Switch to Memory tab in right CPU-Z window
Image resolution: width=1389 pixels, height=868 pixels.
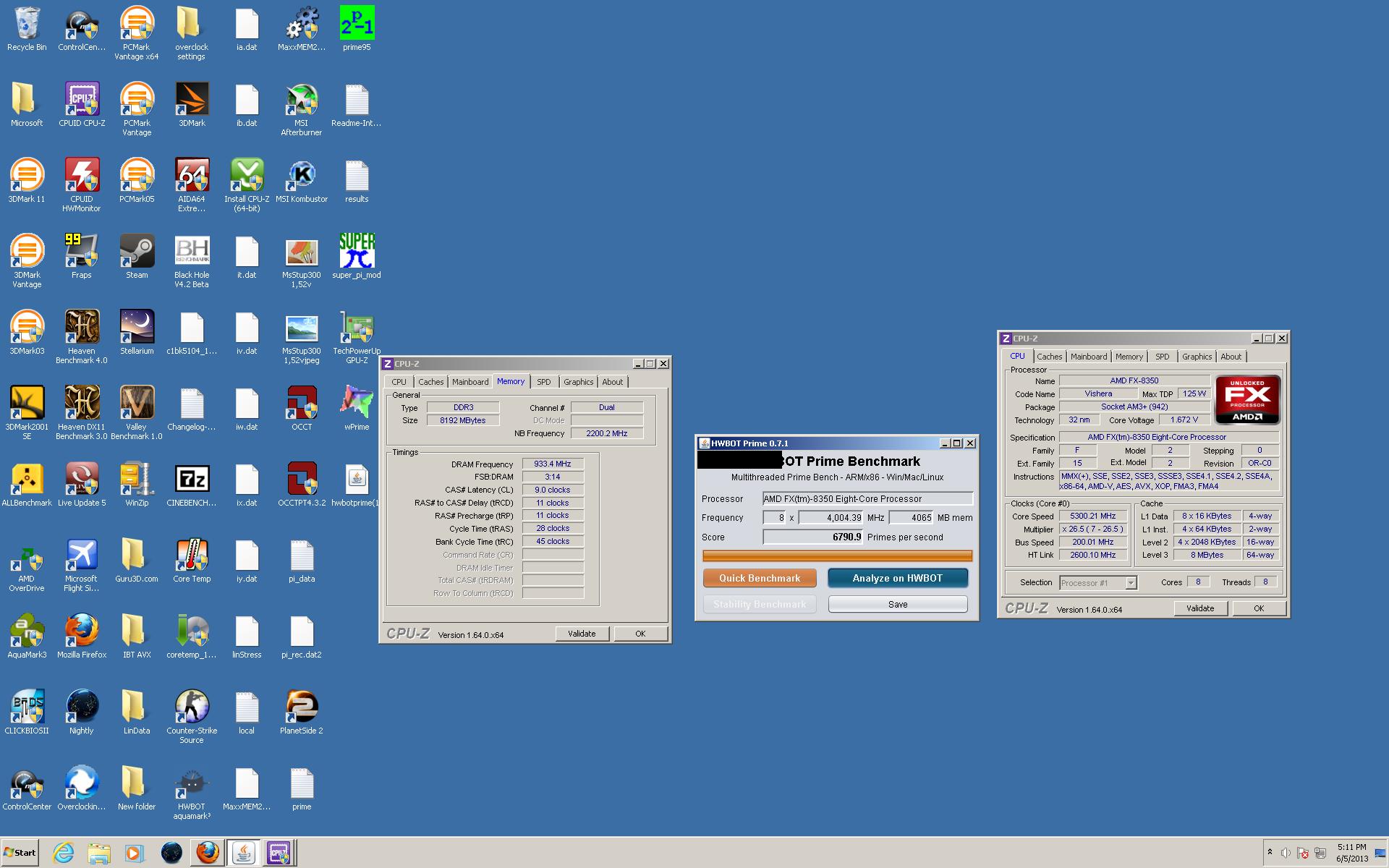click(x=1129, y=357)
